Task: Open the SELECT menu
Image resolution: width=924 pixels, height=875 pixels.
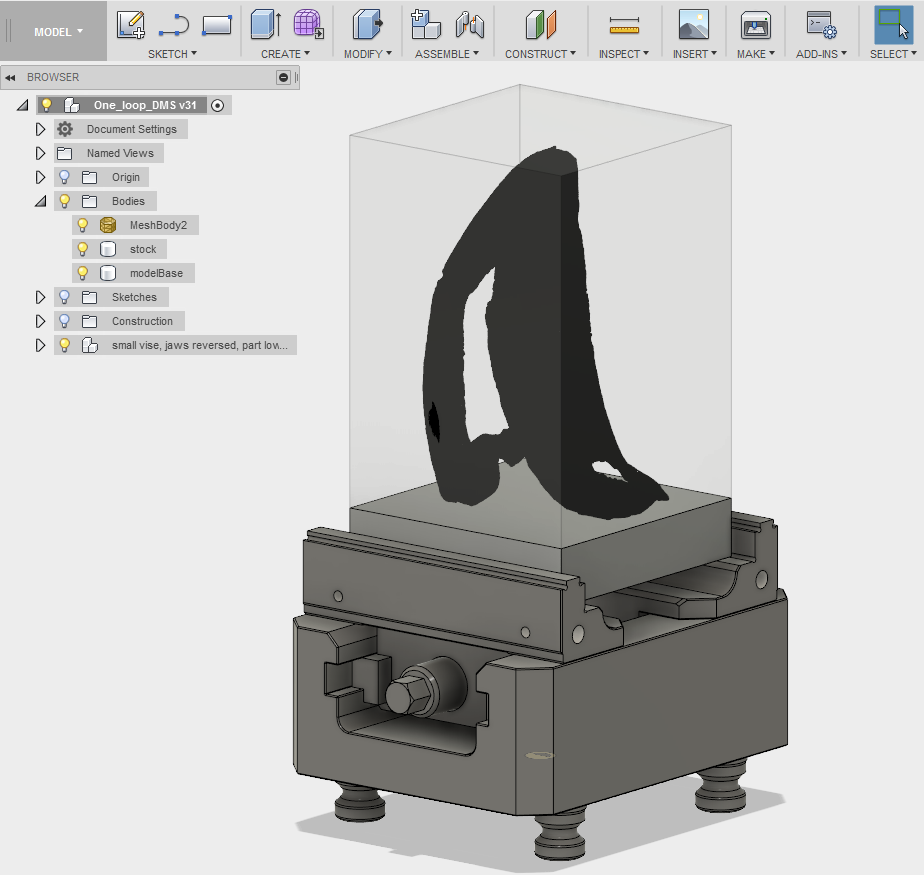Action: click(893, 54)
